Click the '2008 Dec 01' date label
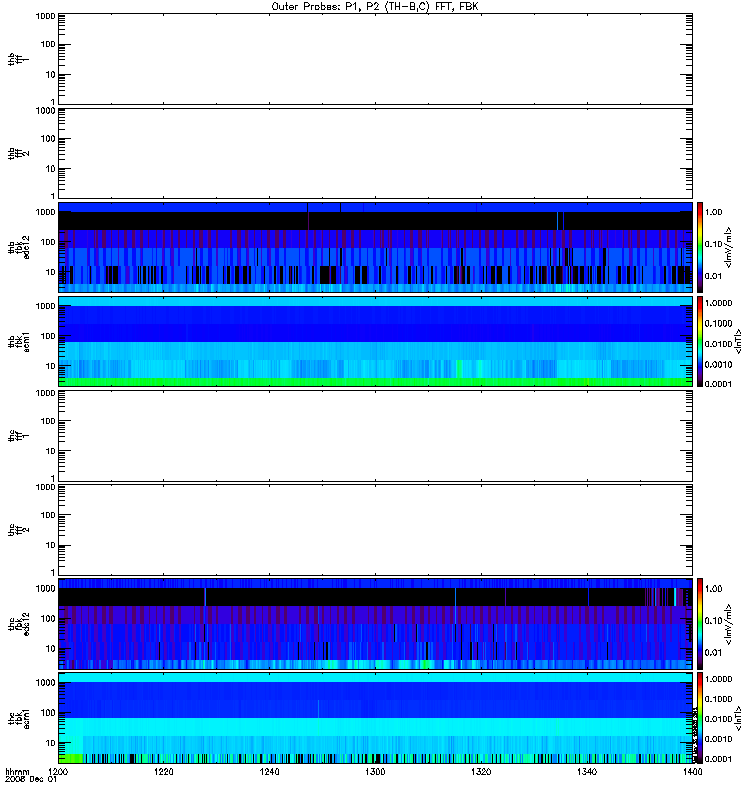Screen dimensions: 750x800 [x=31, y=780]
